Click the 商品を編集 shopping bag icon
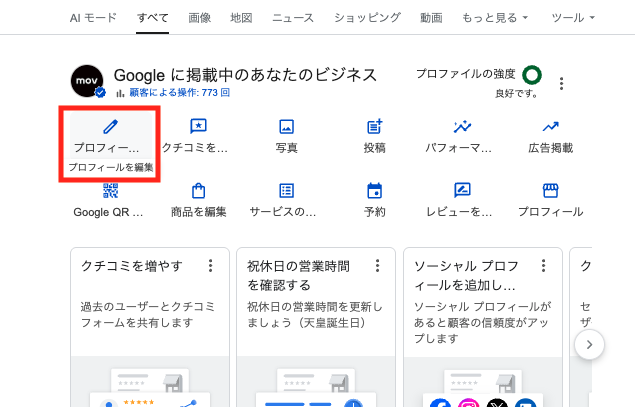Viewport: 635px width, 407px height. (x=198, y=190)
